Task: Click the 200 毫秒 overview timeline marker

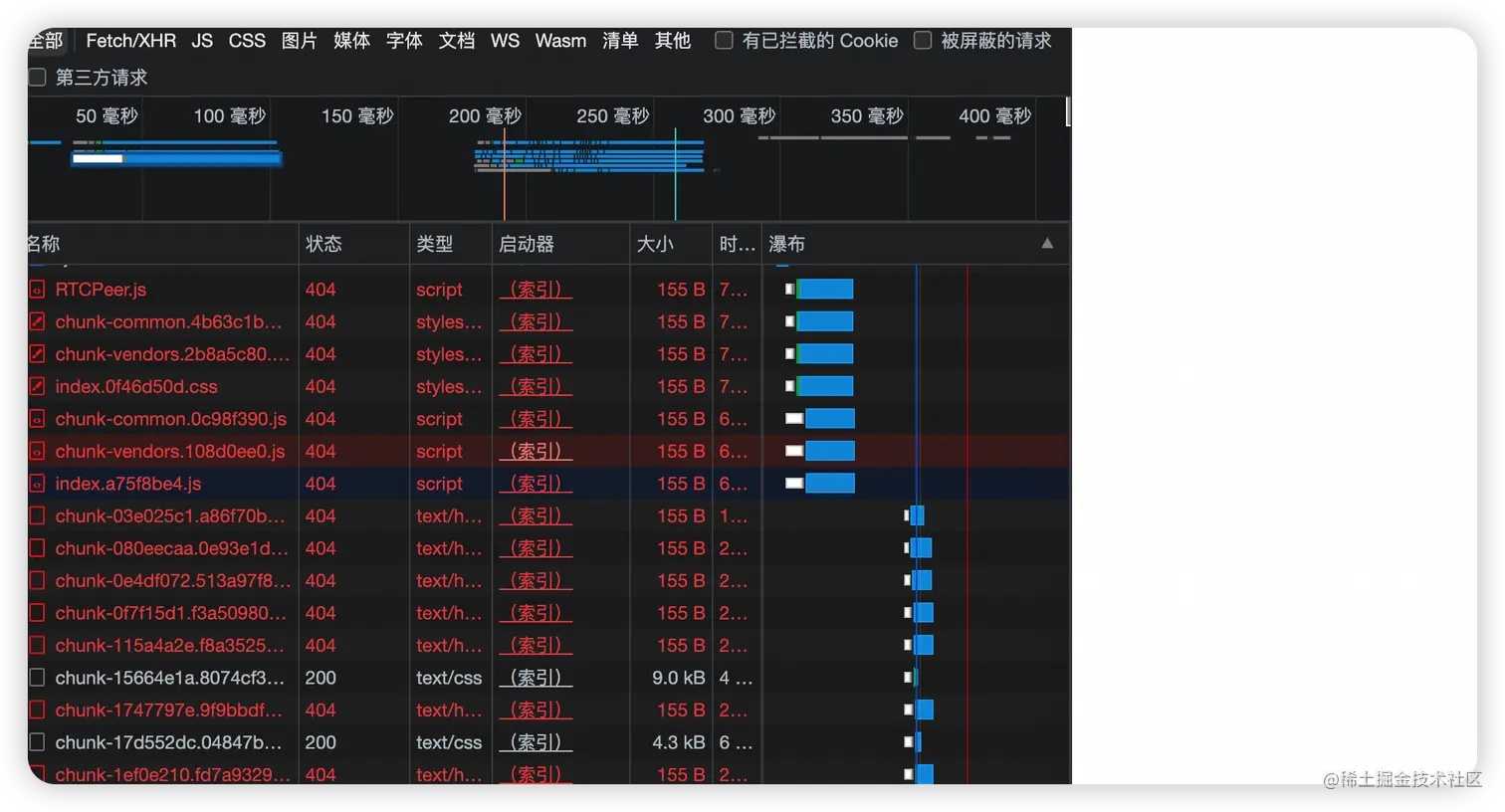Action: [485, 116]
